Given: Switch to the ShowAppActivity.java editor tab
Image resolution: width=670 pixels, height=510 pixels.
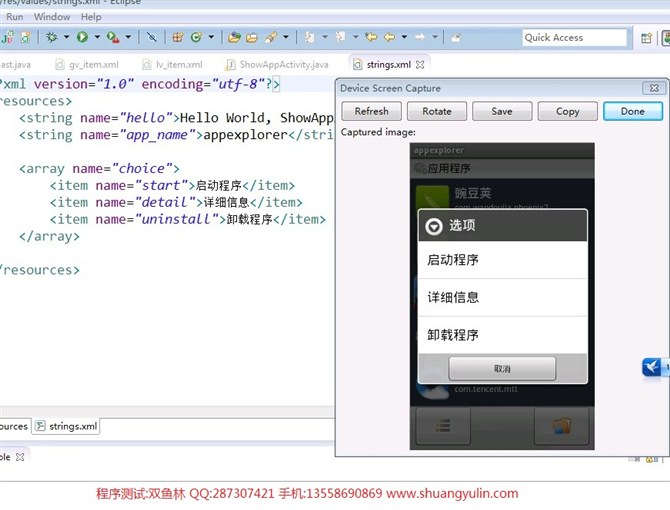Looking at the screenshot, I should (x=277, y=64).
